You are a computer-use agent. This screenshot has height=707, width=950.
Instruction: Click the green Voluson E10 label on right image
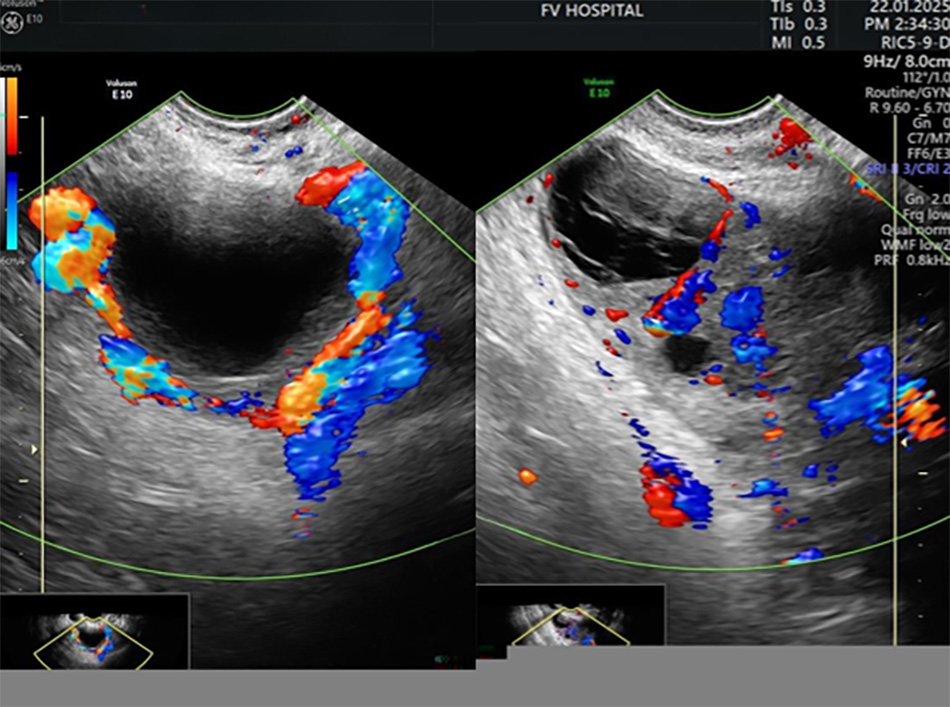point(599,86)
